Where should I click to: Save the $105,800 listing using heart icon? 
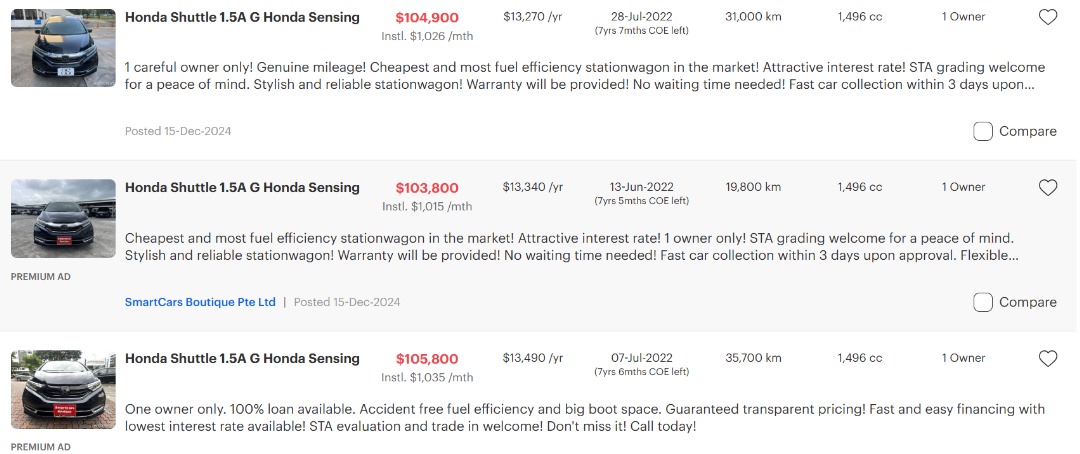(1047, 358)
